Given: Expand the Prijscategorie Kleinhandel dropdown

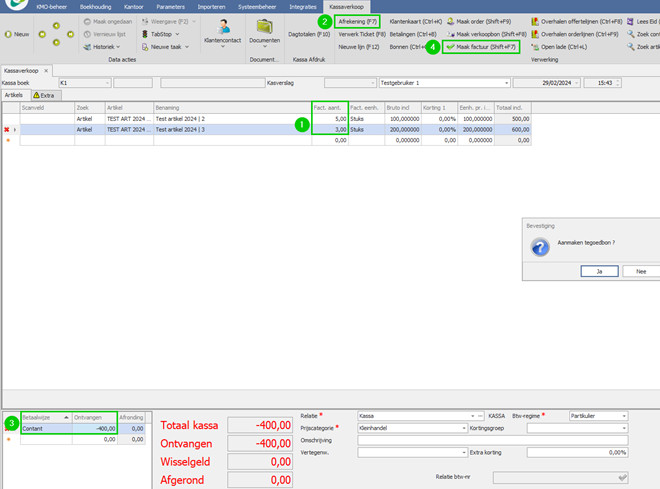Looking at the screenshot, I should 464,428.
